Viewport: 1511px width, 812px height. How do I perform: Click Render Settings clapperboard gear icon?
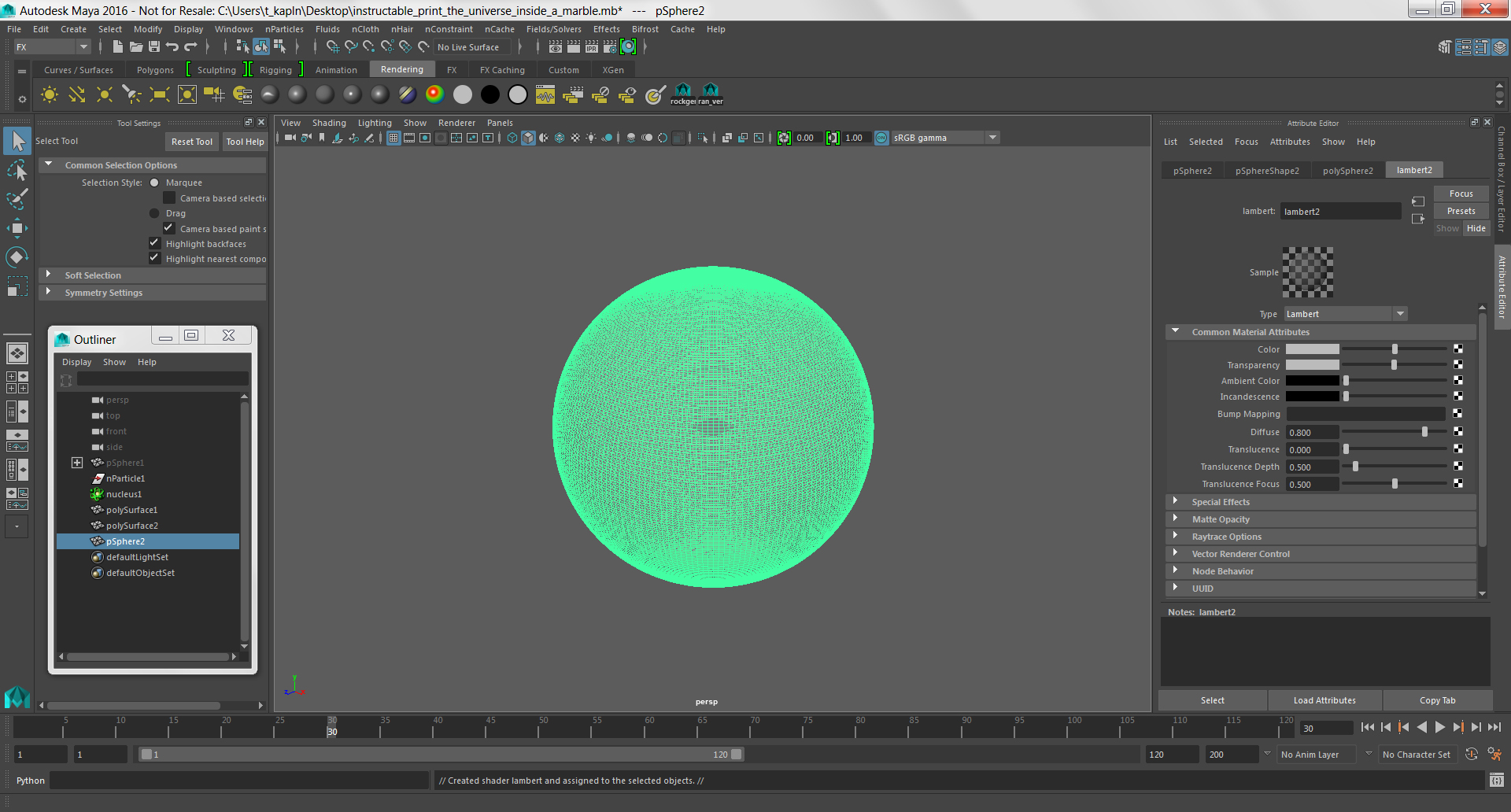[x=610, y=47]
